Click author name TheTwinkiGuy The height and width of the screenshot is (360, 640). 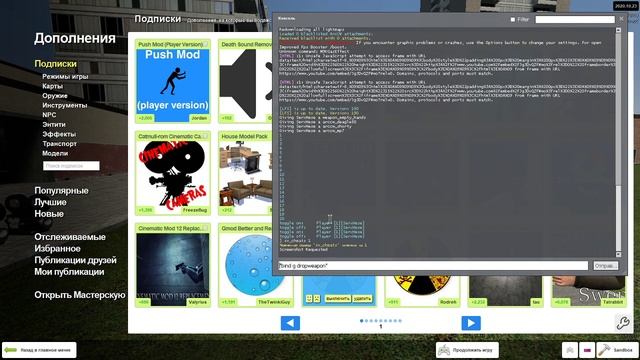coord(274,302)
